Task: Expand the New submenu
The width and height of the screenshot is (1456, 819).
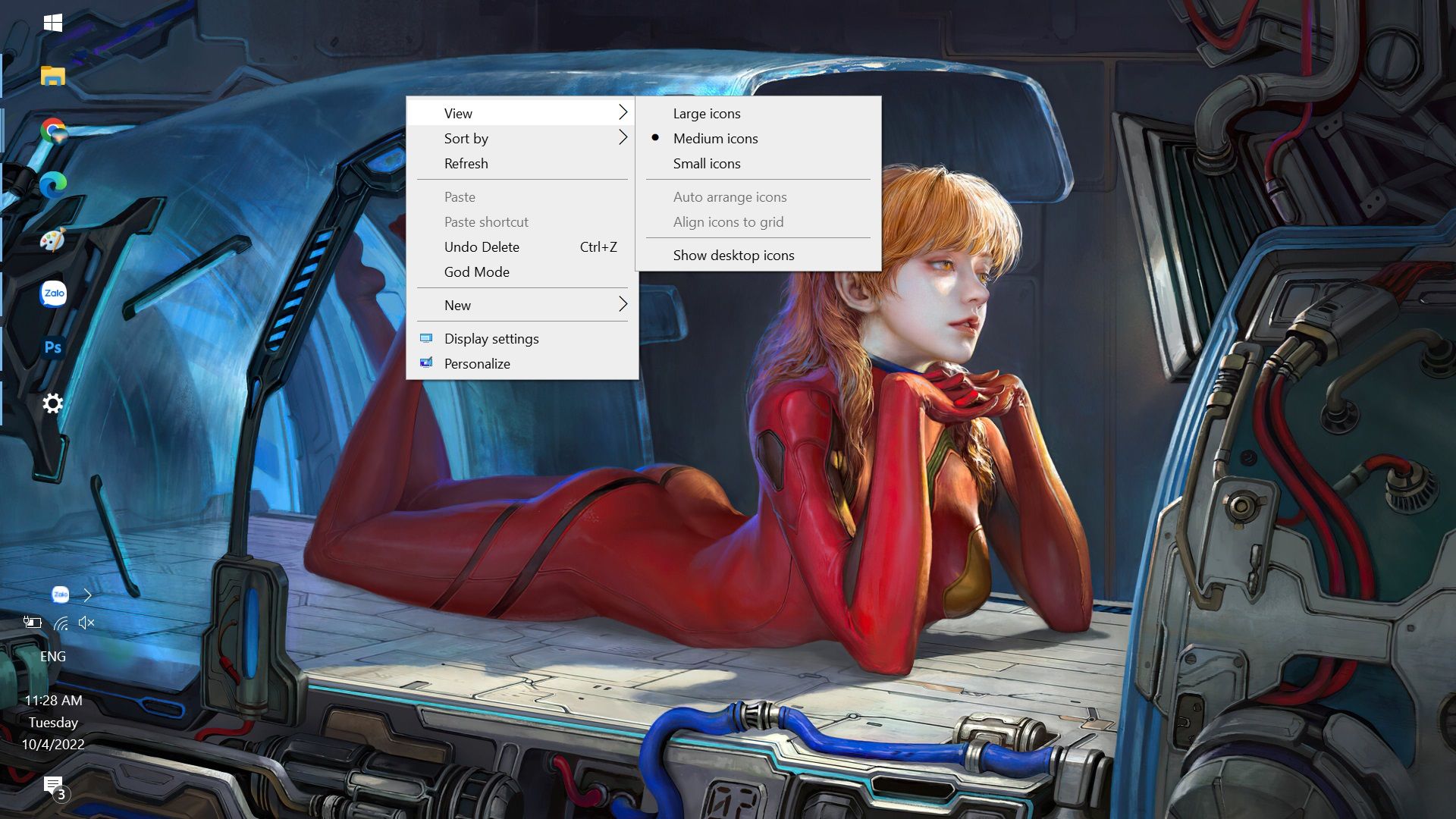Action: [522, 305]
